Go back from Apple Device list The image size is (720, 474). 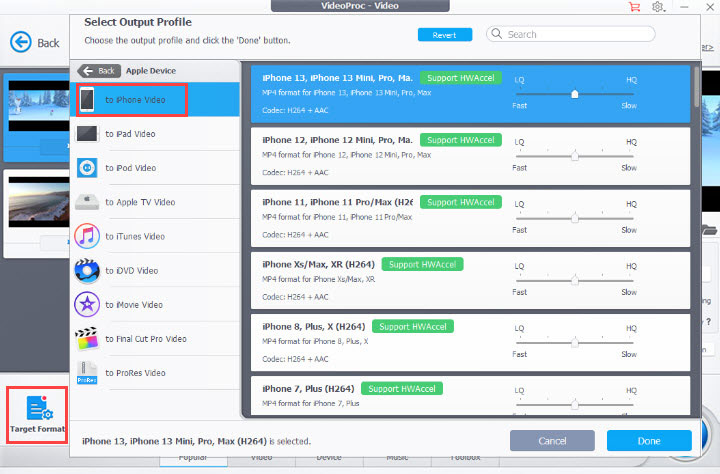(99, 71)
